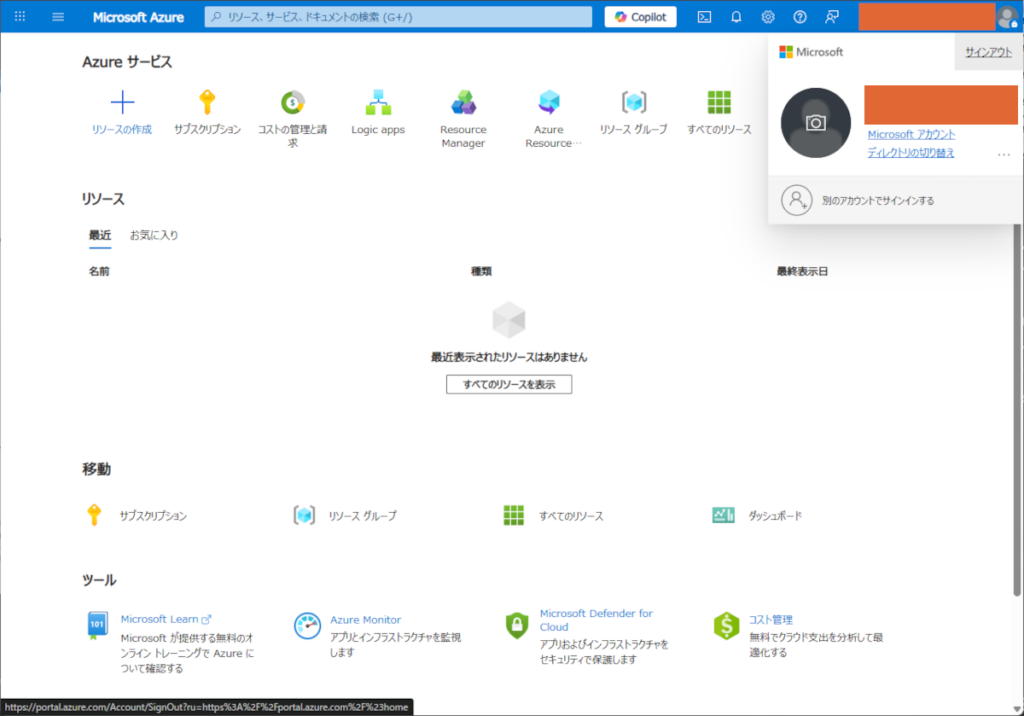Click the 種類 column header
This screenshot has width=1024, height=716.
tap(481, 271)
